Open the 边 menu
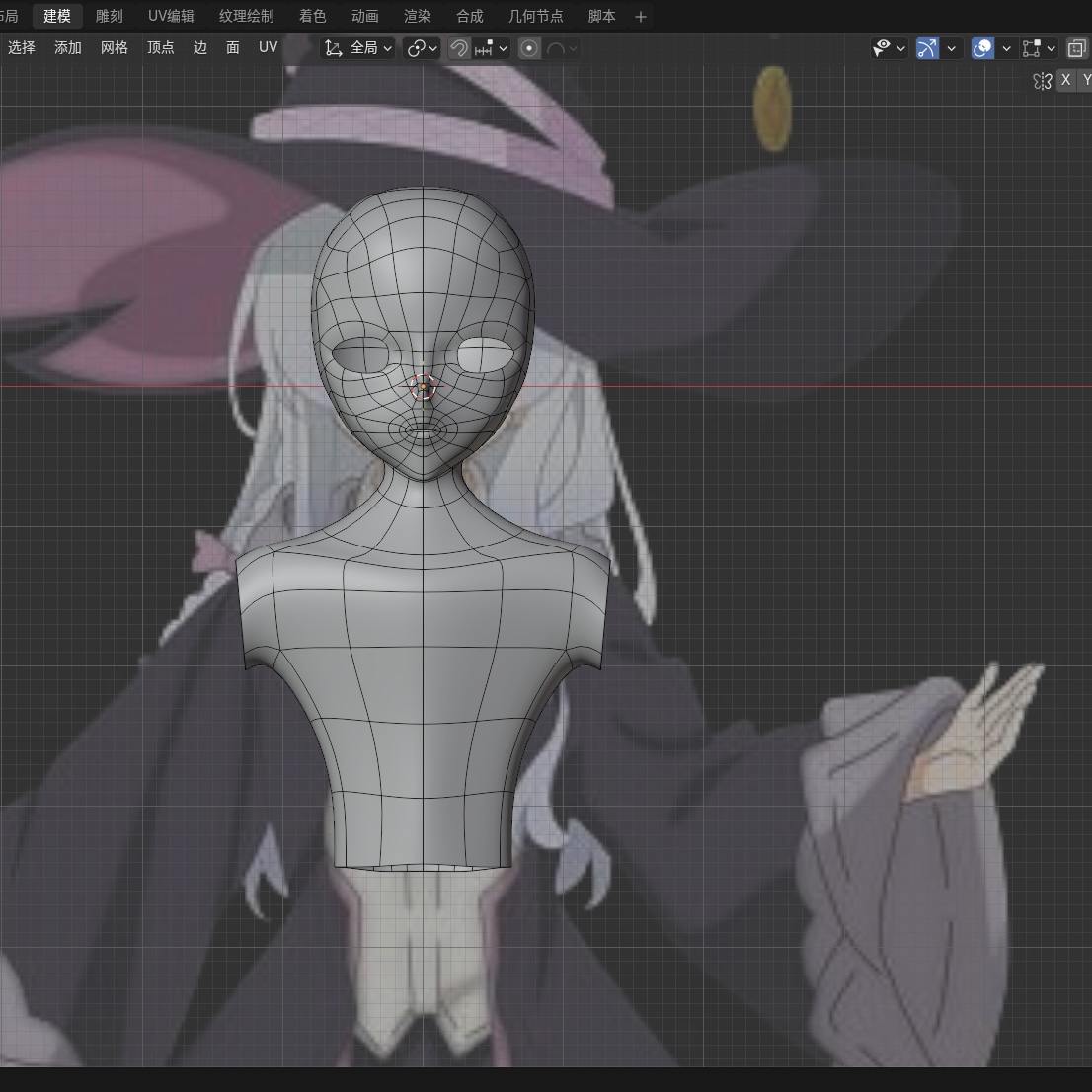 (200, 48)
